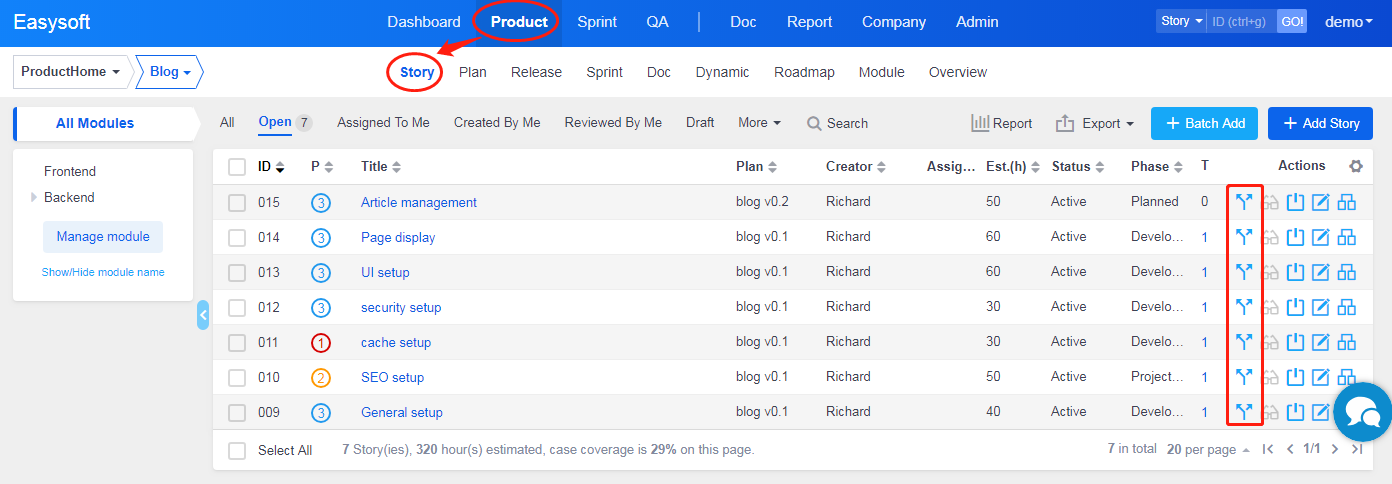Expand the More filter dropdown
The height and width of the screenshot is (484, 1392).
(759, 122)
